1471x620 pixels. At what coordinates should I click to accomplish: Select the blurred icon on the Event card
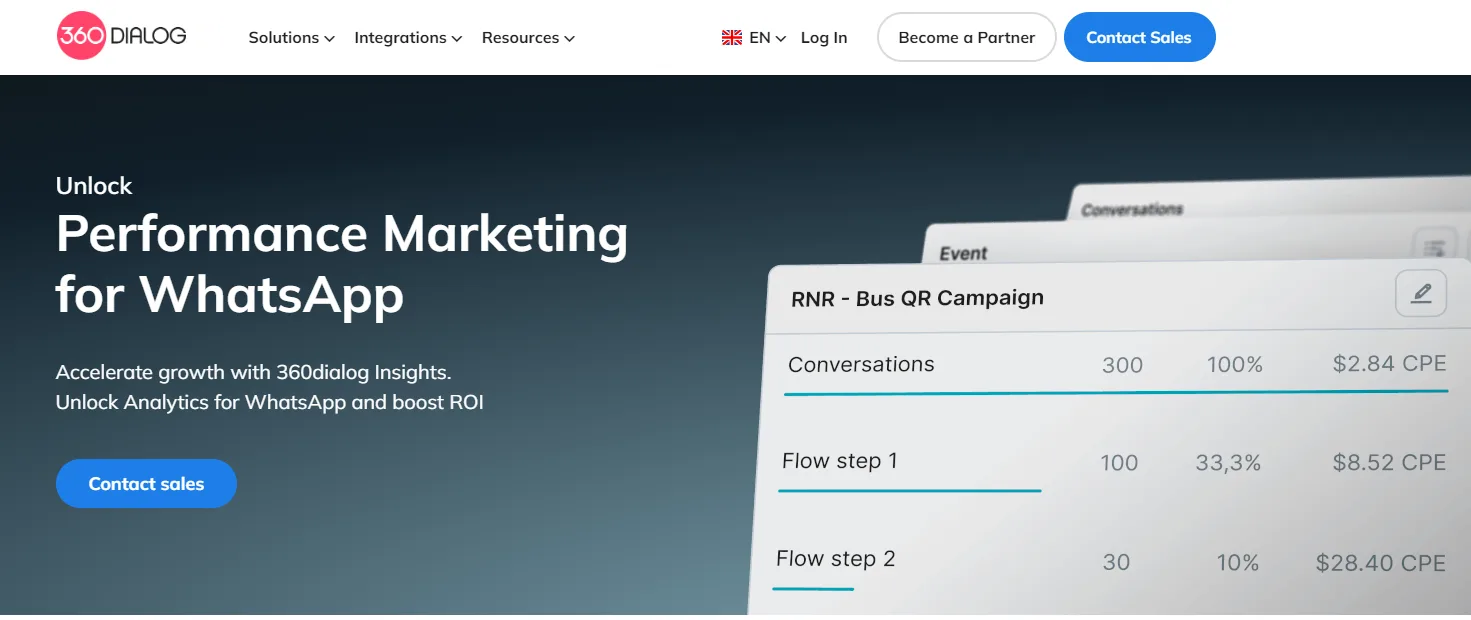[x=1432, y=245]
